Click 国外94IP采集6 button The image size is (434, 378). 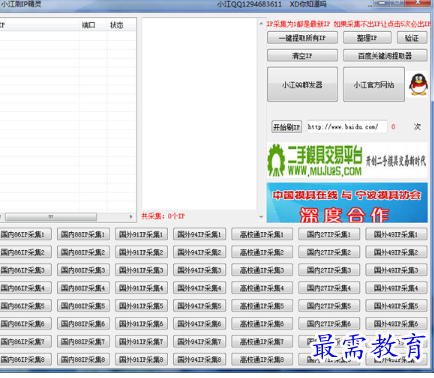click(199, 323)
